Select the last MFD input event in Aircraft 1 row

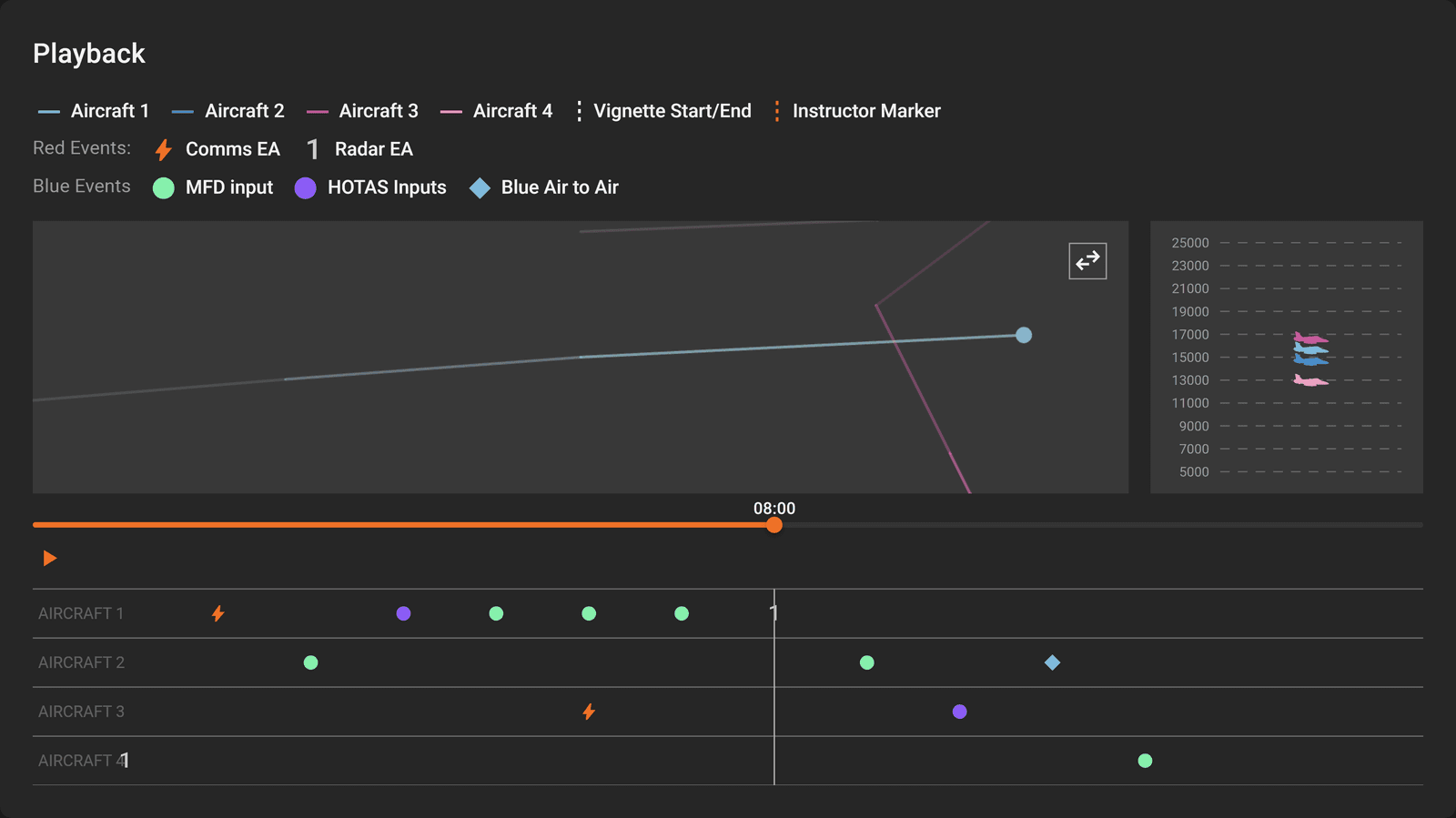[x=682, y=613]
